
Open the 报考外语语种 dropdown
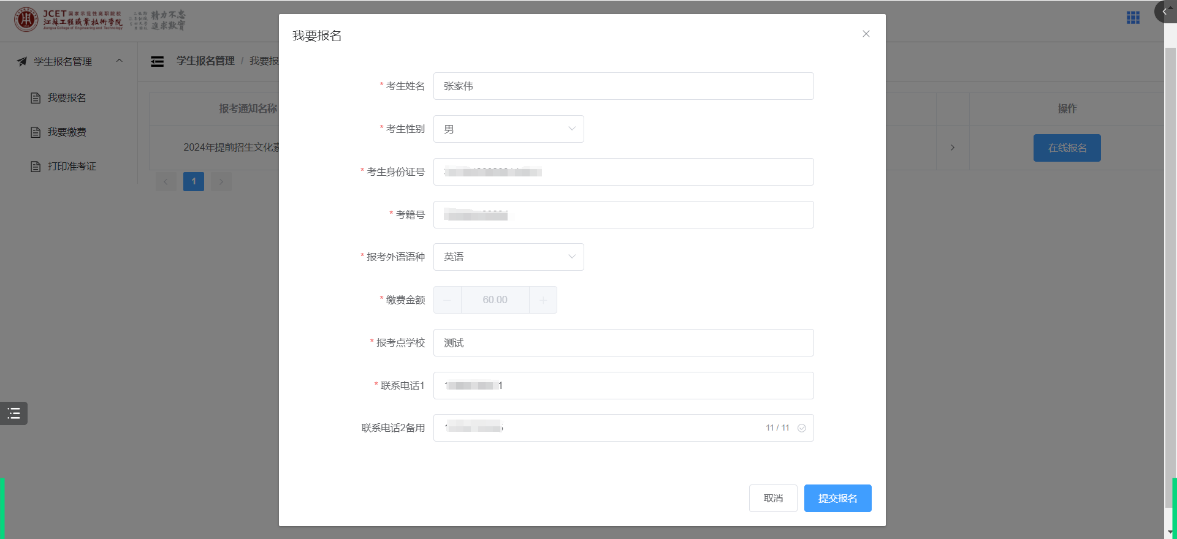coord(508,257)
